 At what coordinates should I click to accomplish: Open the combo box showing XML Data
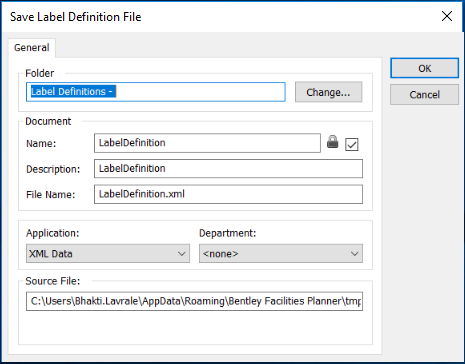[108, 254]
